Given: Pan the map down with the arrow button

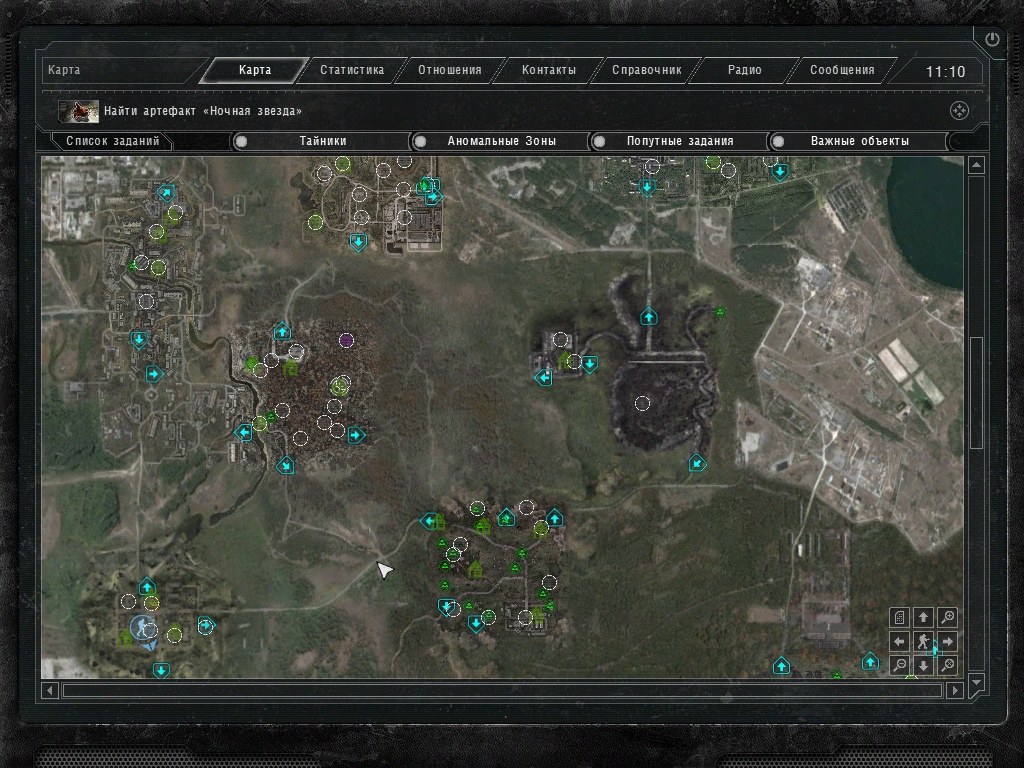Looking at the screenshot, I should (923, 665).
